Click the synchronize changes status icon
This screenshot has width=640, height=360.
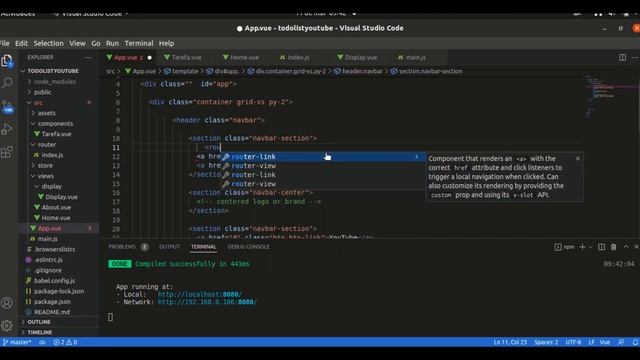pos(42,342)
